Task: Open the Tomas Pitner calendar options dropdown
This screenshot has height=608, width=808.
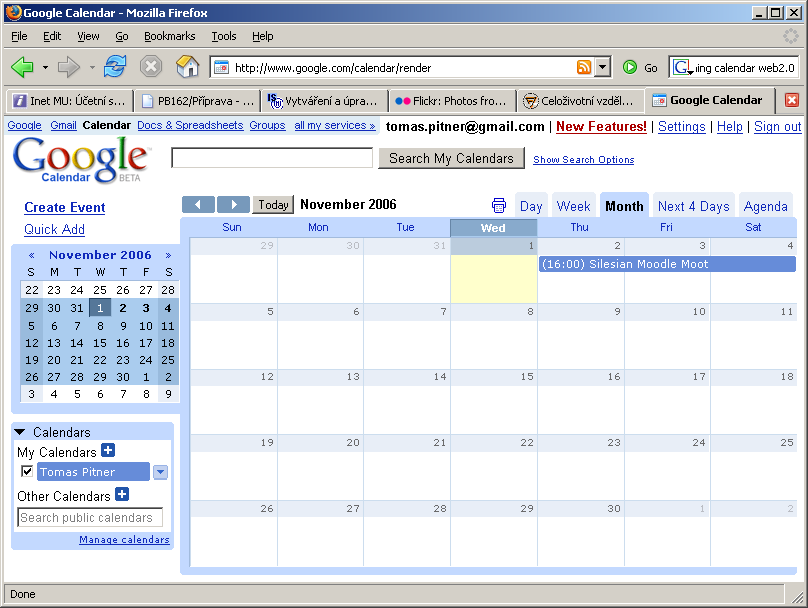Action: pyautogui.click(x=161, y=471)
